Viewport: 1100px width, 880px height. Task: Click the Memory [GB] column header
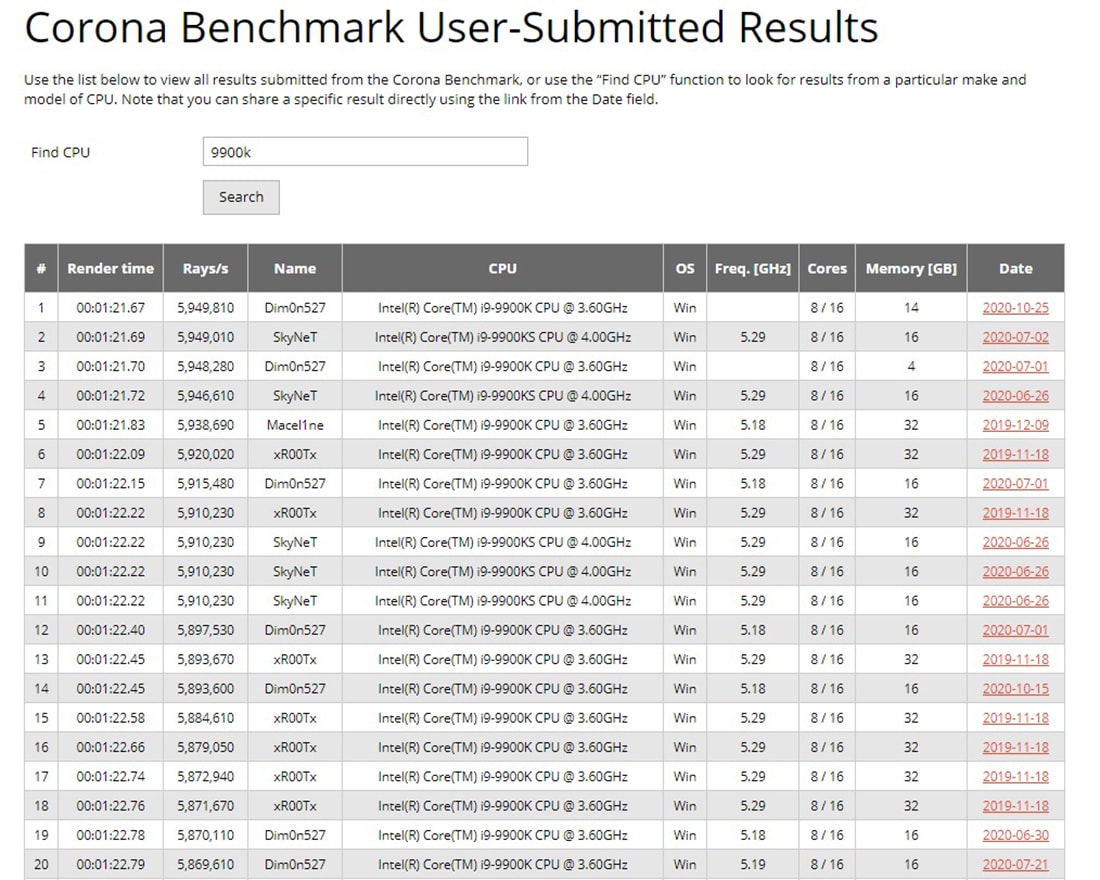[x=911, y=268]
